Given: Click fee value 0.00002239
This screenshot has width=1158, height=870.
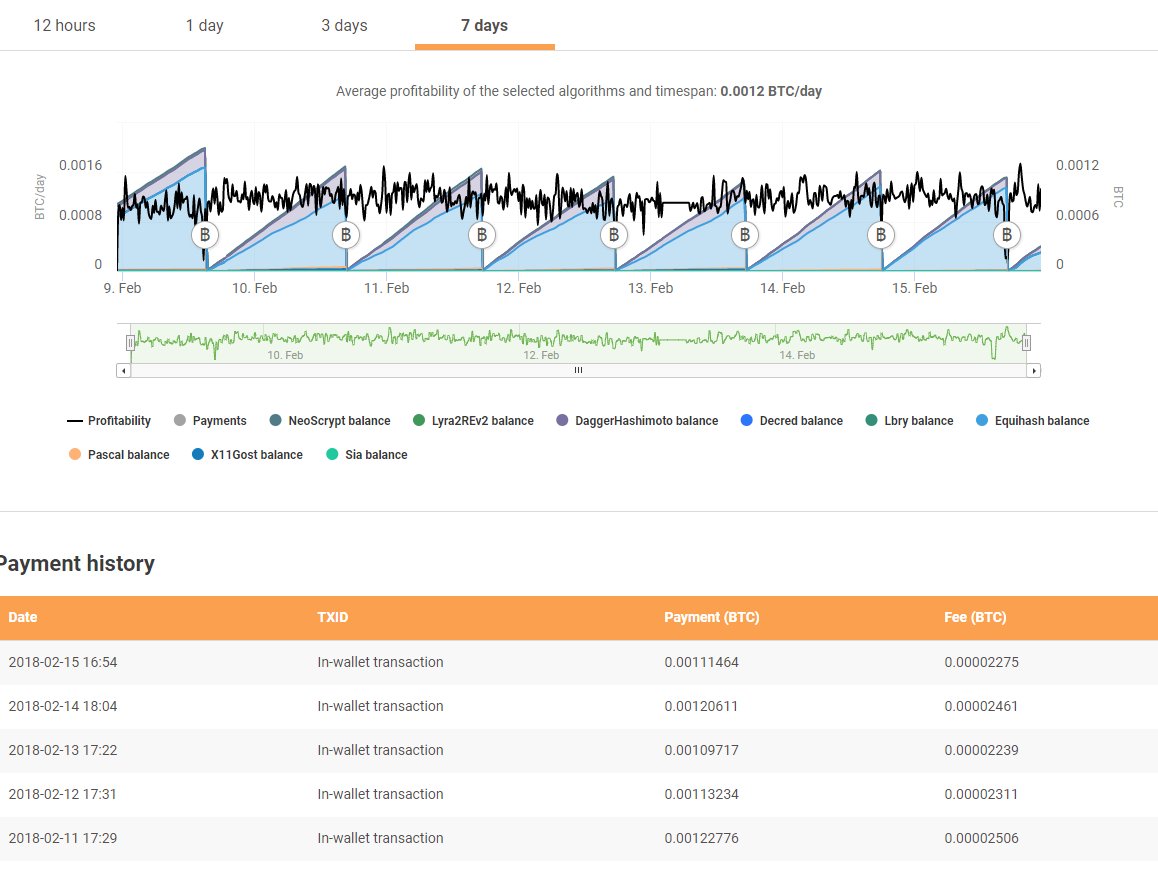Looking at the screenshot, I should tap(981, 750).
